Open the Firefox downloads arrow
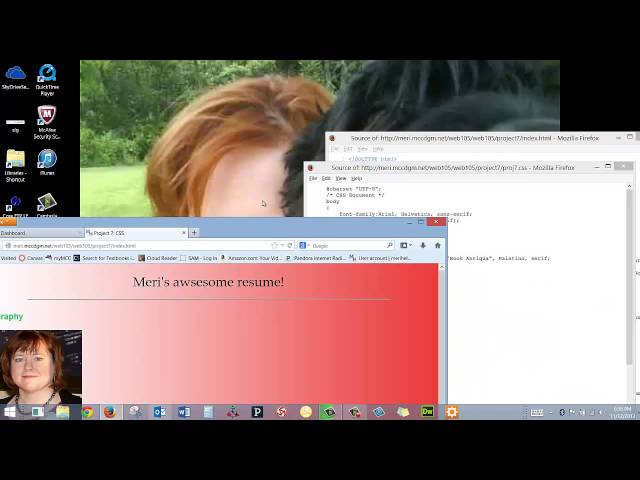The width and height of the screenshot is (640, 480). [x=423, y=245]
